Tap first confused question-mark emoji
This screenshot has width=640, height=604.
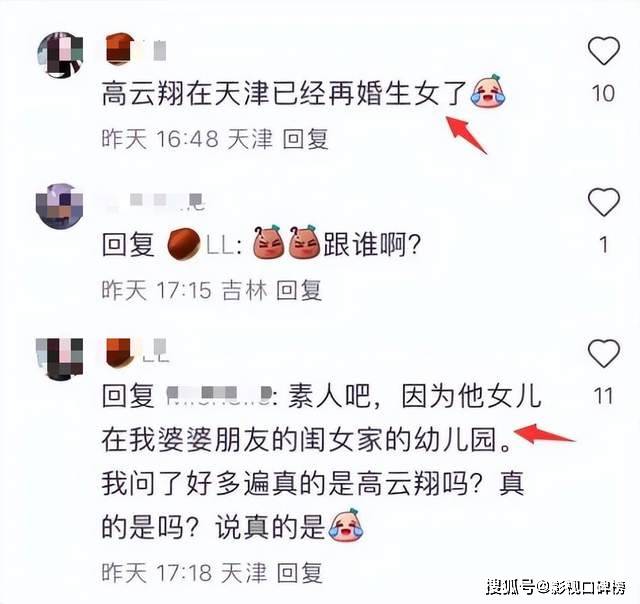coord(269,242)
